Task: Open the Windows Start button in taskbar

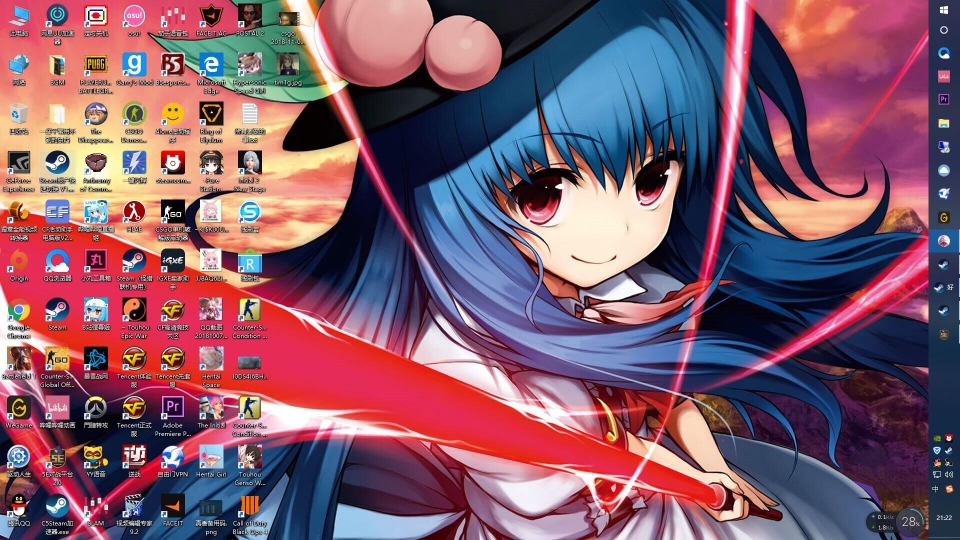Action: click(x=944, y=10)
